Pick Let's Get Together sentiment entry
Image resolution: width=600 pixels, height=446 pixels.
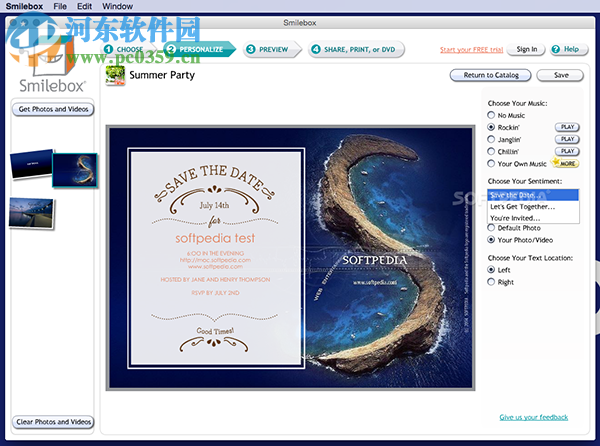[x=533, y=207]
